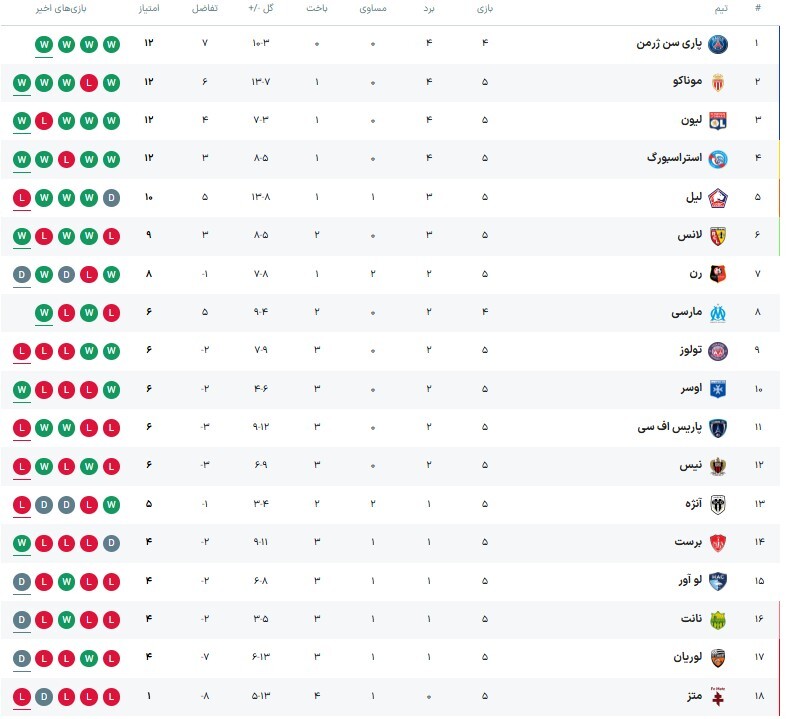Click the Metz club logo
796x719 pixels.
[x=718, y=696]
